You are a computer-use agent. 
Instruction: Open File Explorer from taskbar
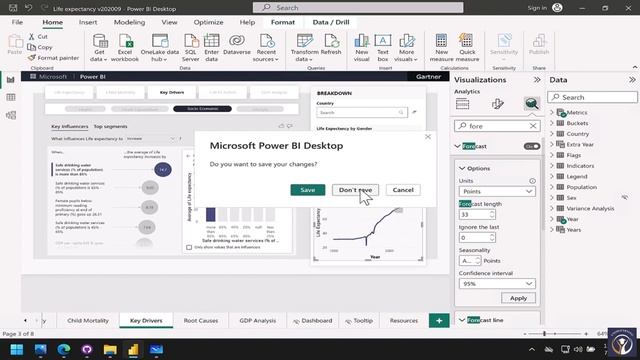coord(110,349)
